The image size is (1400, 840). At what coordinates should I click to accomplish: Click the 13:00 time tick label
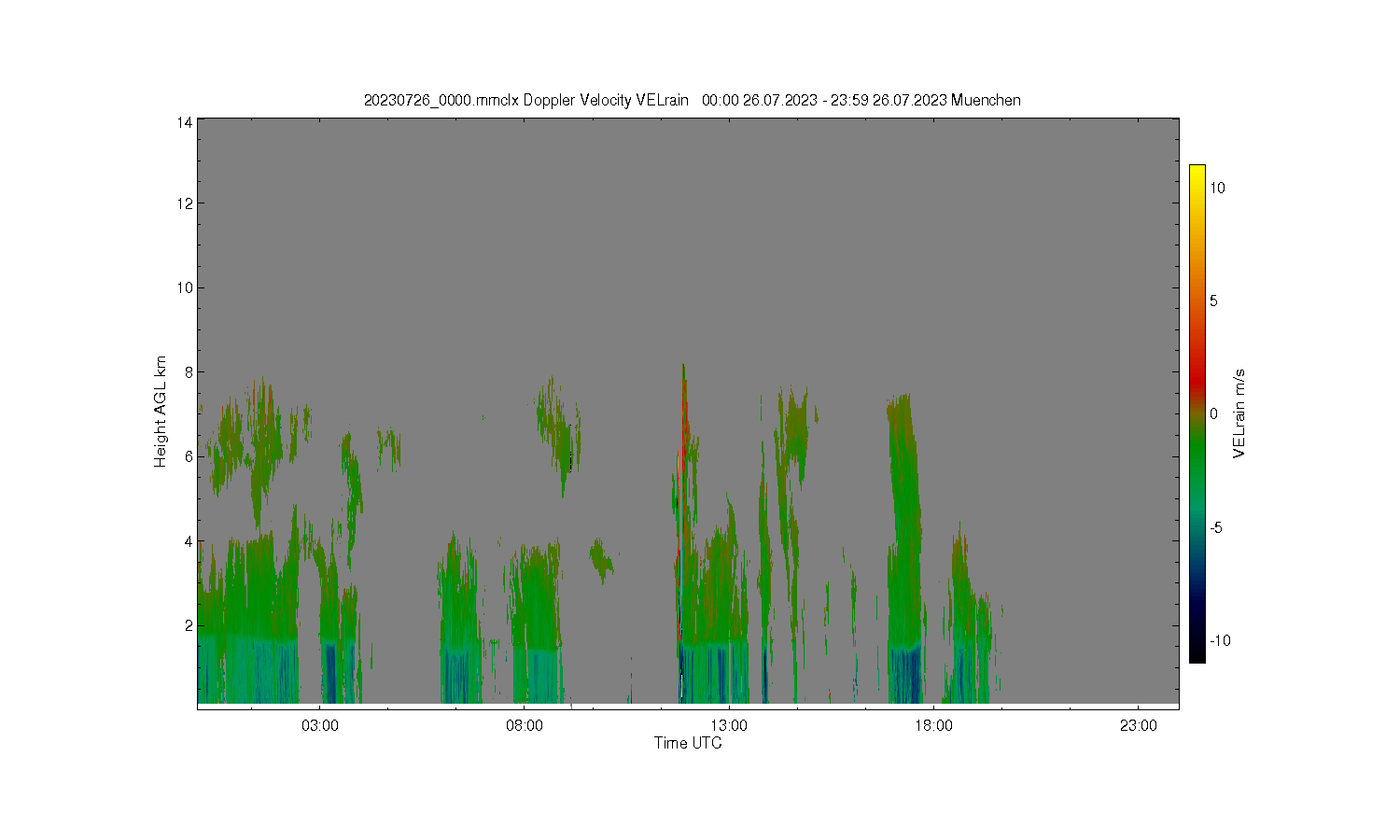[x=729, y=725]
